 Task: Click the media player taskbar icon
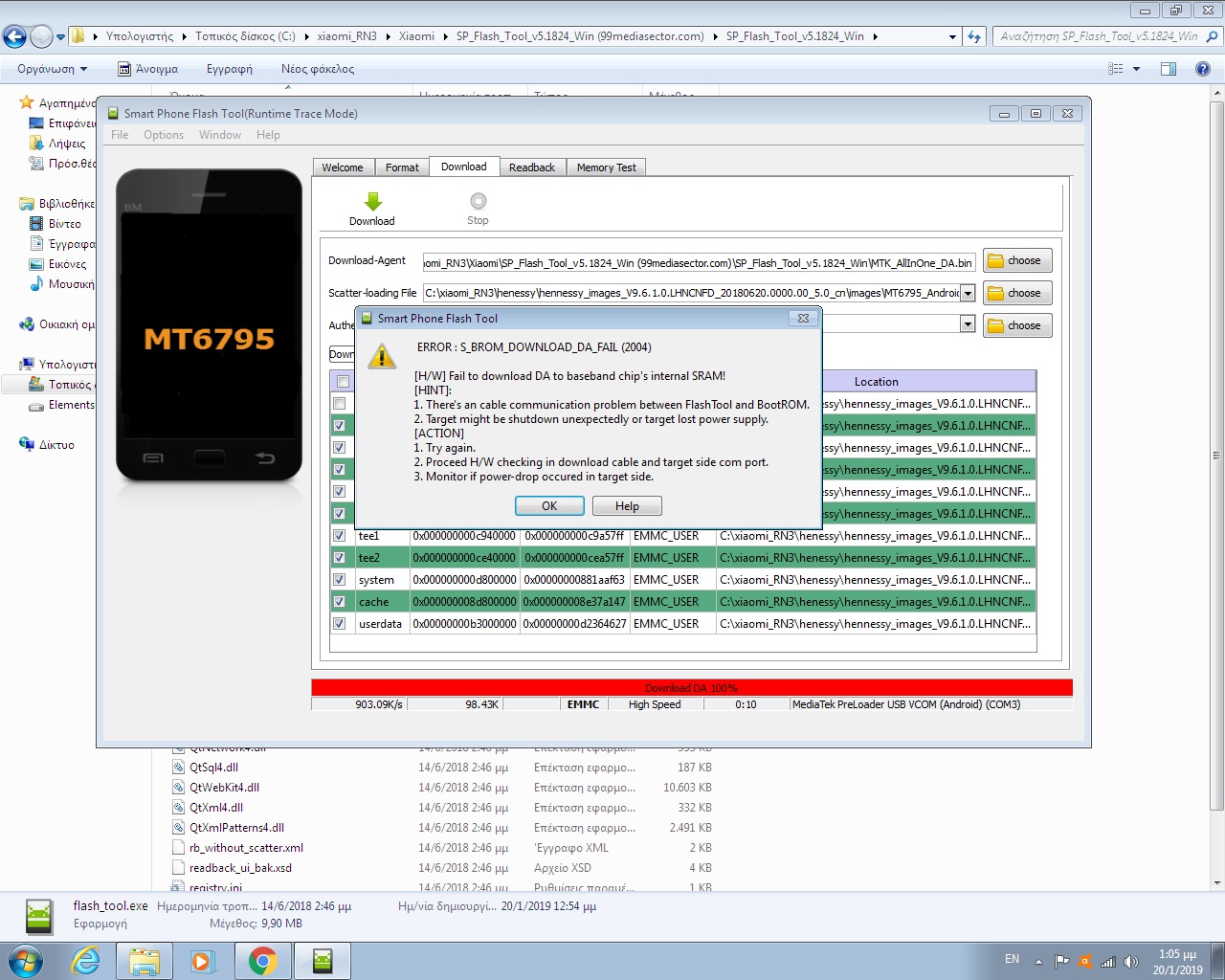[x=203, y=961]
